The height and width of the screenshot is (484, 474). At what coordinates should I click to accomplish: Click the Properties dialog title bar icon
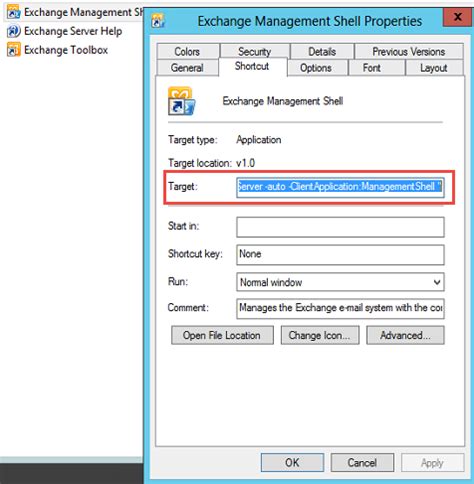(158, 21)
